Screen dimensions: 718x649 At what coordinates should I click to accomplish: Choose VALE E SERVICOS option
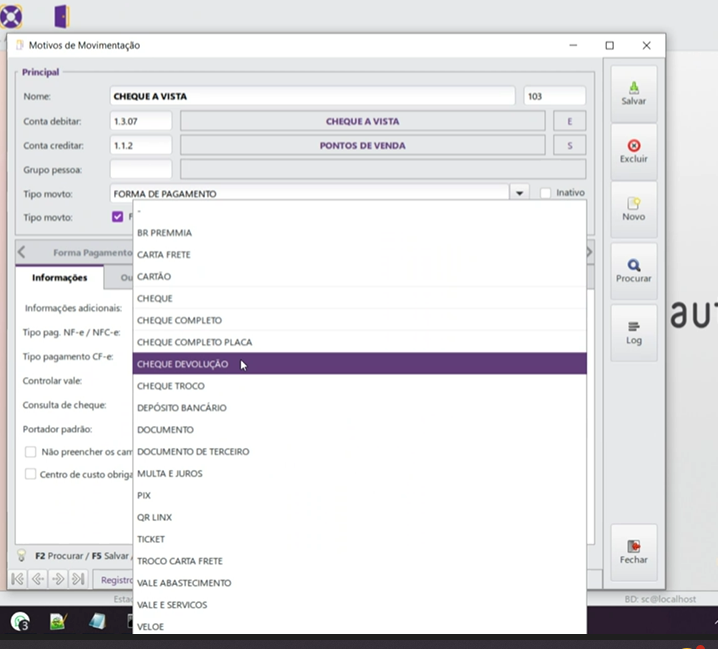pos(359,605)
